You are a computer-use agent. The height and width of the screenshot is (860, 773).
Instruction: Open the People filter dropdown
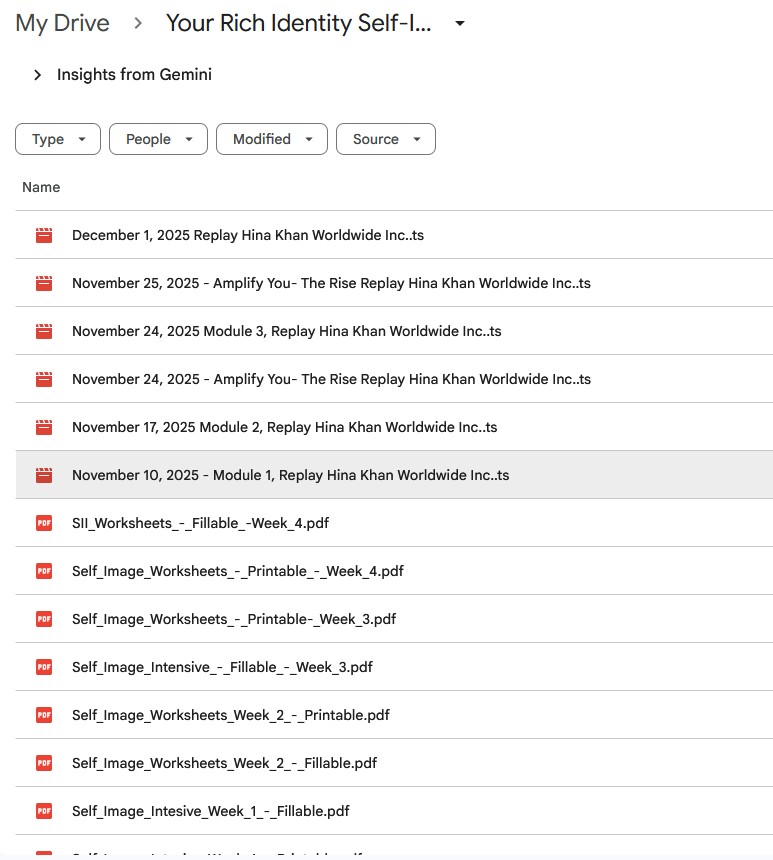tap(158, 140)
